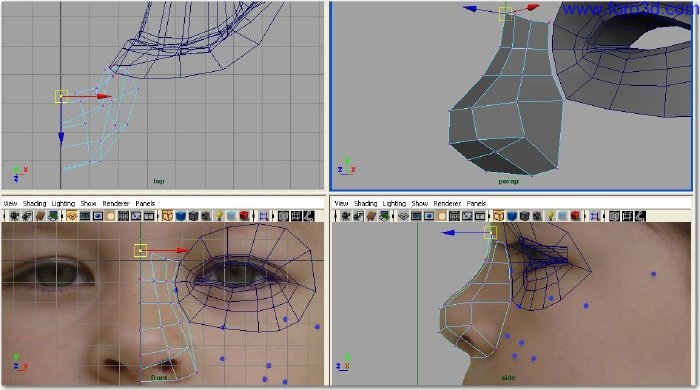Toggle safe title icon in front panel toolbar
Image resolution: width=700 pixels, height=390 pixels.
pos(149,216)
